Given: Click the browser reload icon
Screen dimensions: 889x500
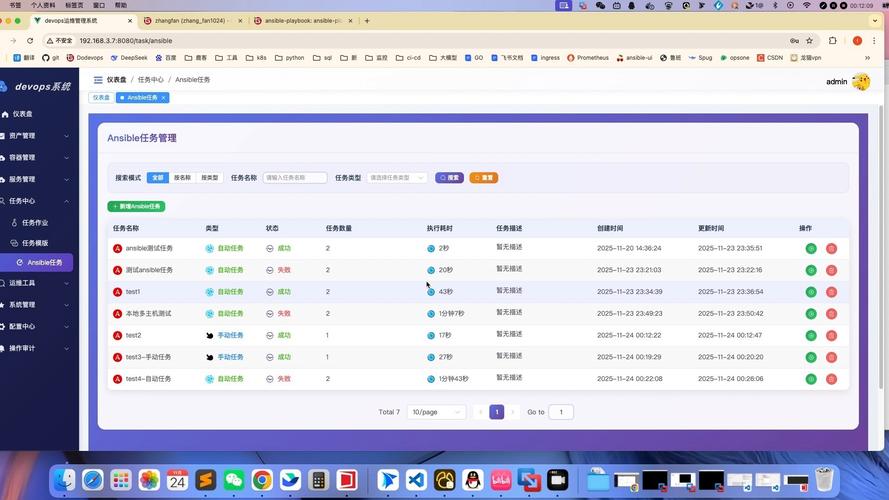Looking at the screenshot, I should (30, 41).
